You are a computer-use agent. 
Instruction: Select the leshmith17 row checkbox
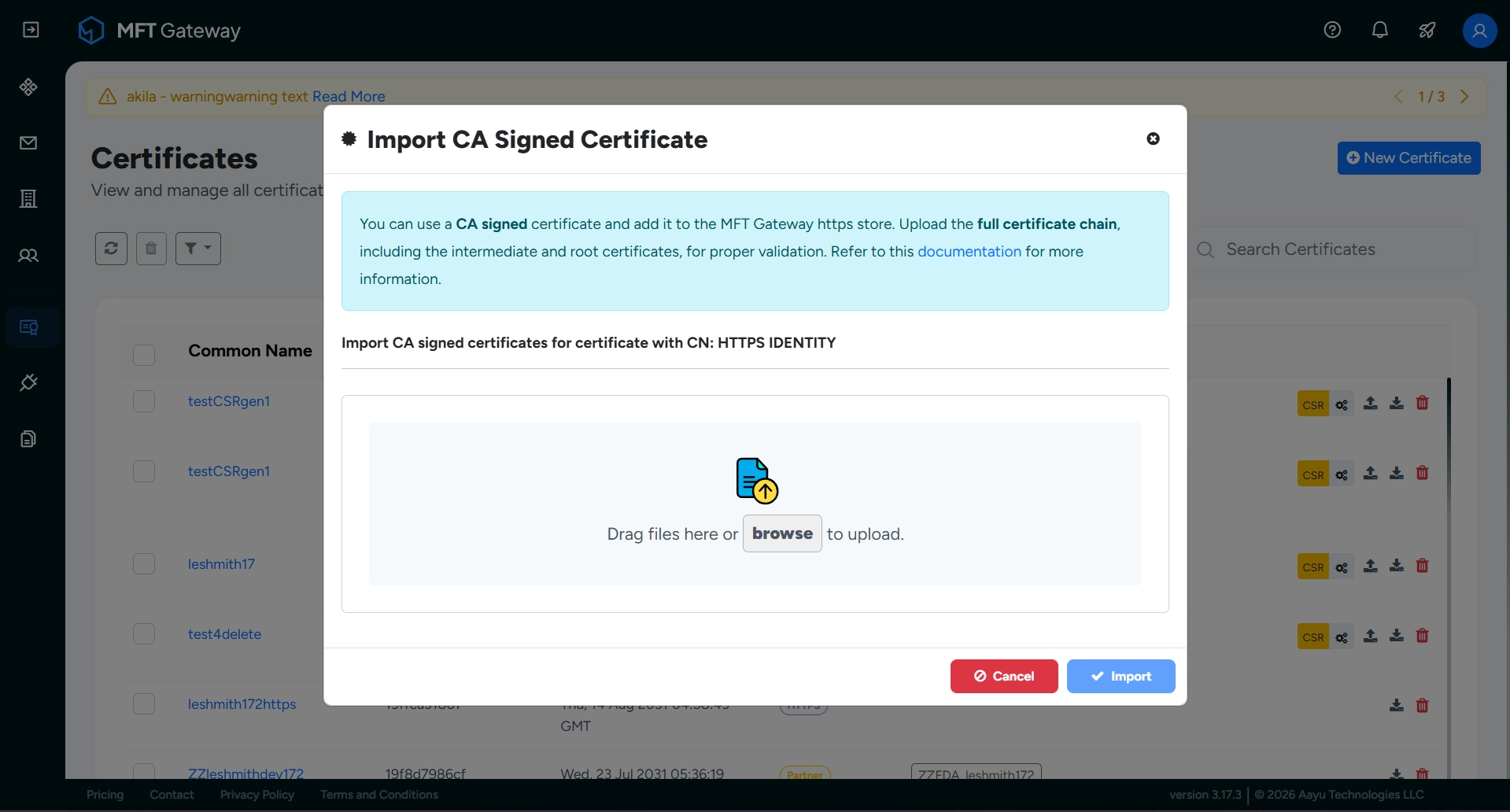point(144,564)
